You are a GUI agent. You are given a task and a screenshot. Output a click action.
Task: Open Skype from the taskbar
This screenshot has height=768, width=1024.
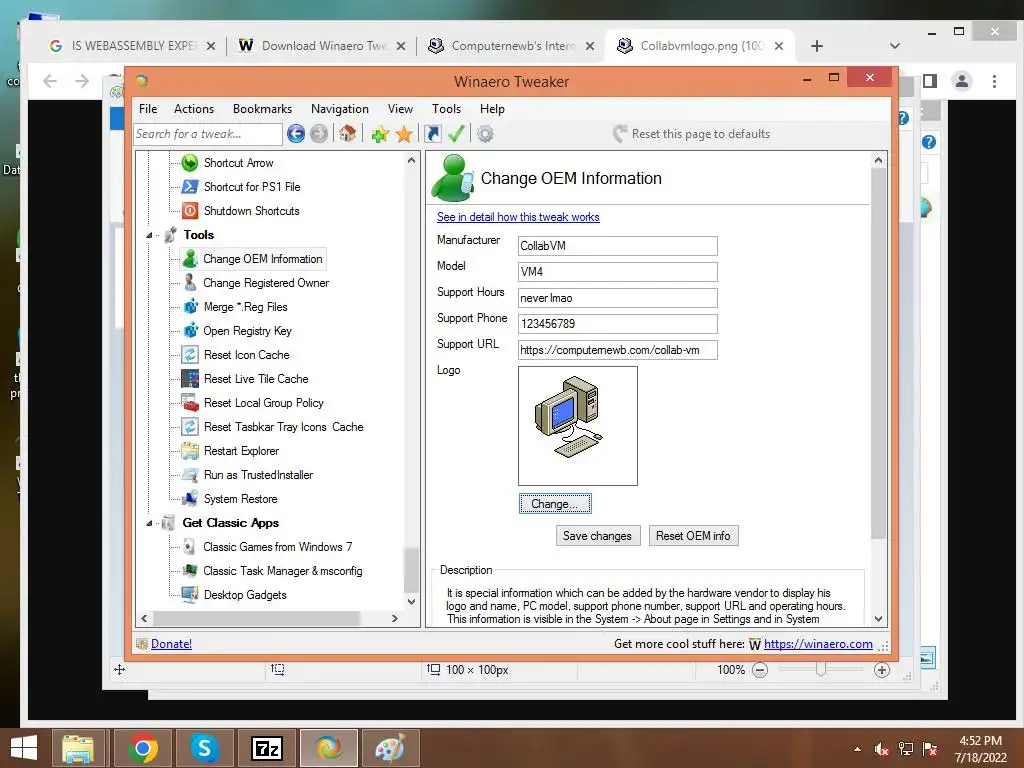(204, 748)
